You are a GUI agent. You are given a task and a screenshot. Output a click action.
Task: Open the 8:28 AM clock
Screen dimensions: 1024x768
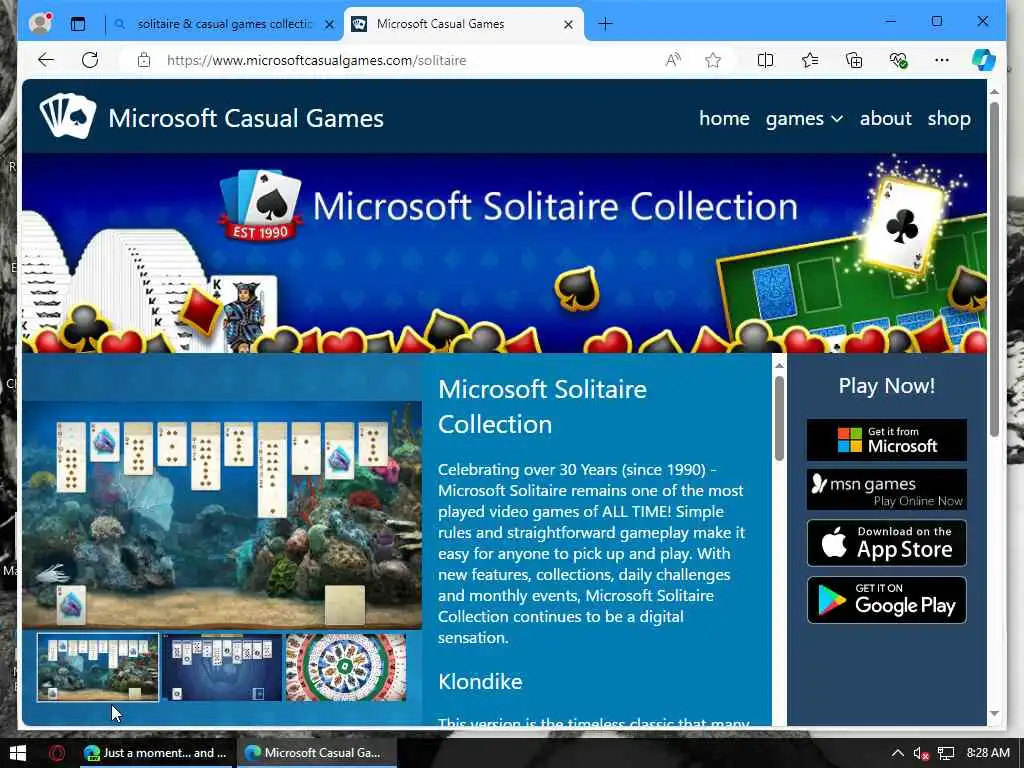tap(987, 753)
